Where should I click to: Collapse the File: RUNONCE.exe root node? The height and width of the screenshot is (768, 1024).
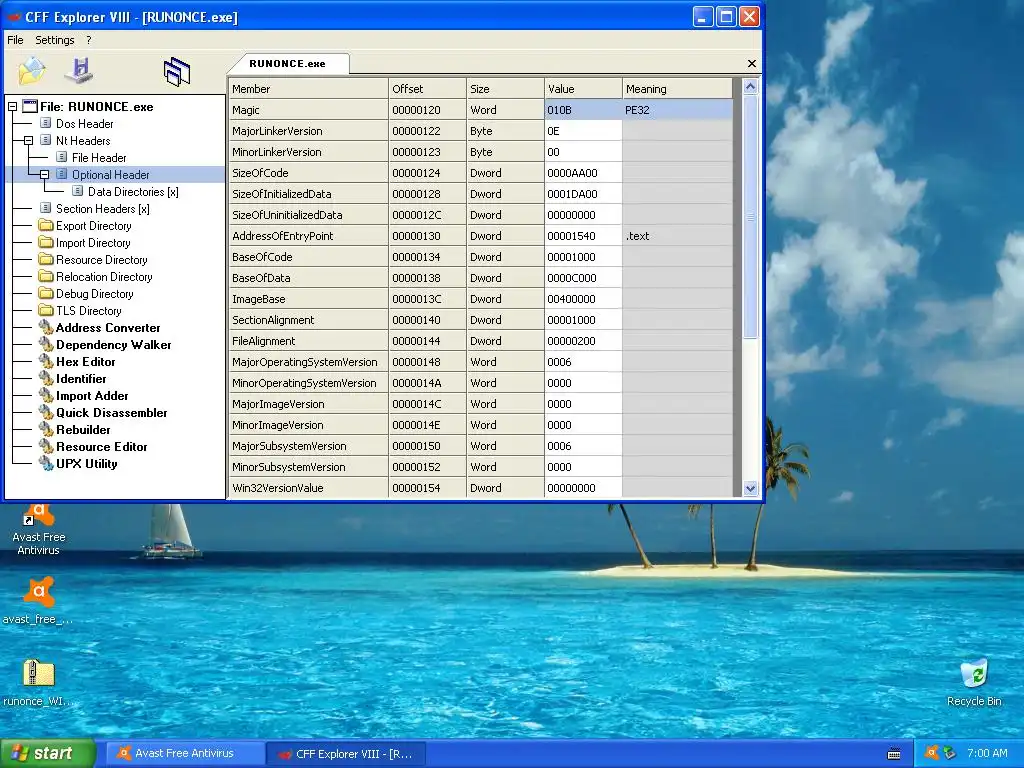pos(12,106)
